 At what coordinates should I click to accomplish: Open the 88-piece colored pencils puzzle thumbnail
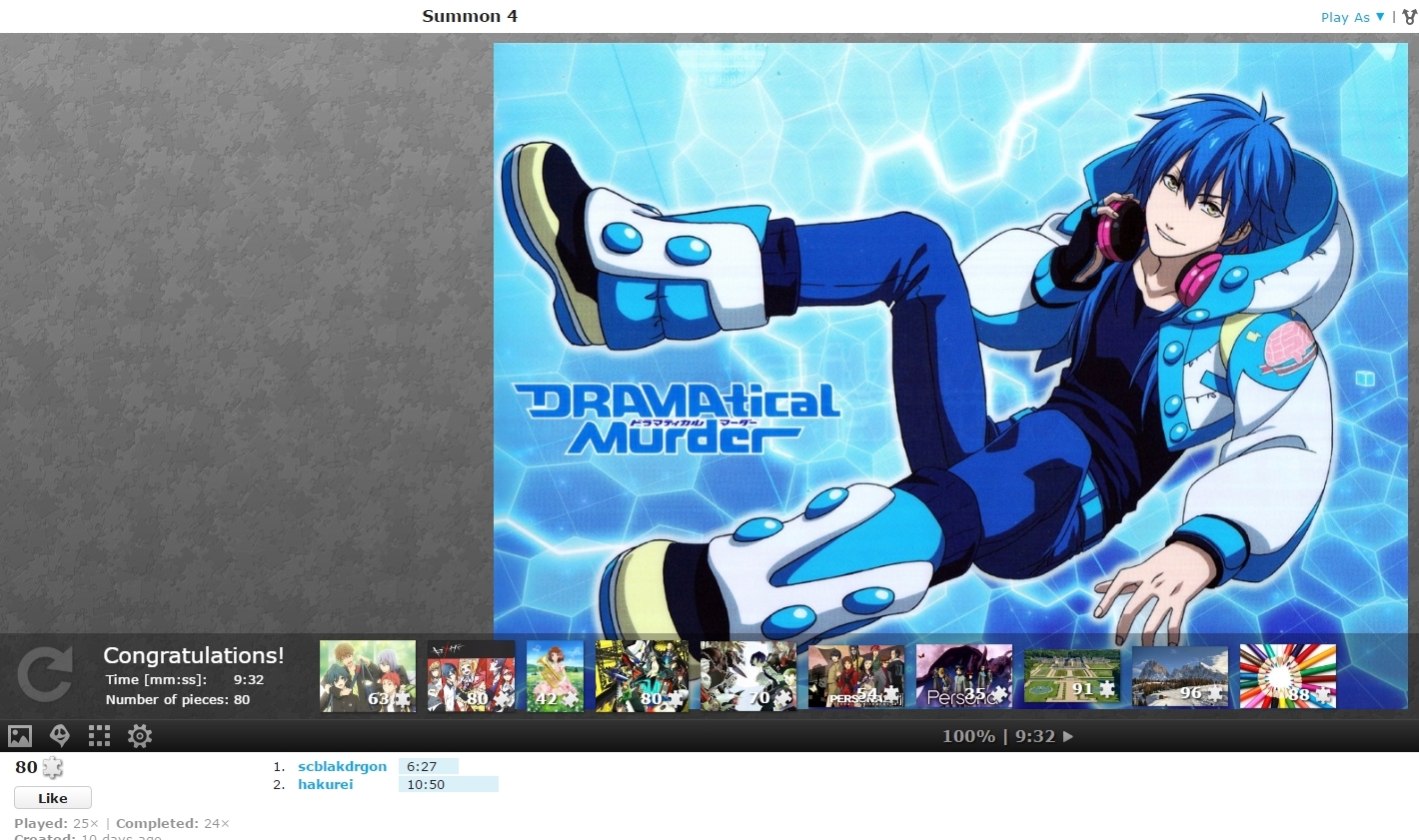click(1288, 676)
